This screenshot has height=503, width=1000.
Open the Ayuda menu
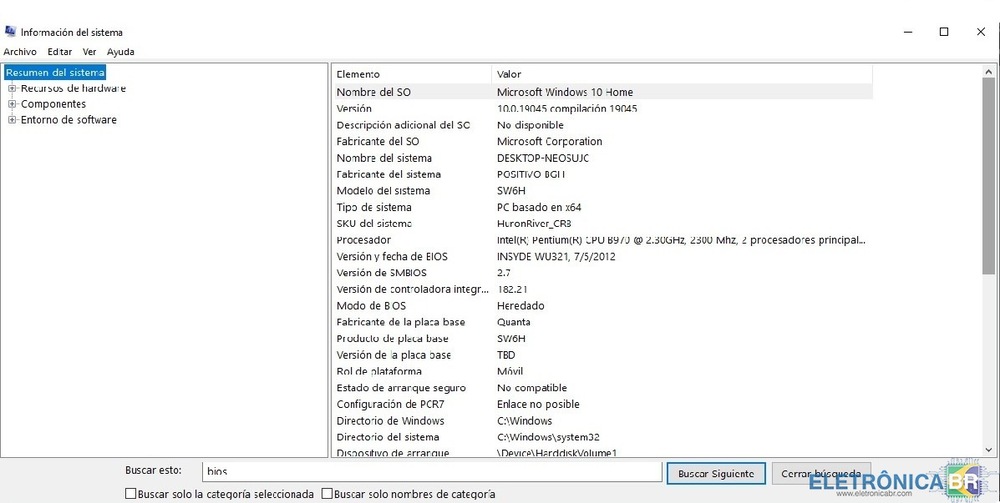tap(121, 52)
